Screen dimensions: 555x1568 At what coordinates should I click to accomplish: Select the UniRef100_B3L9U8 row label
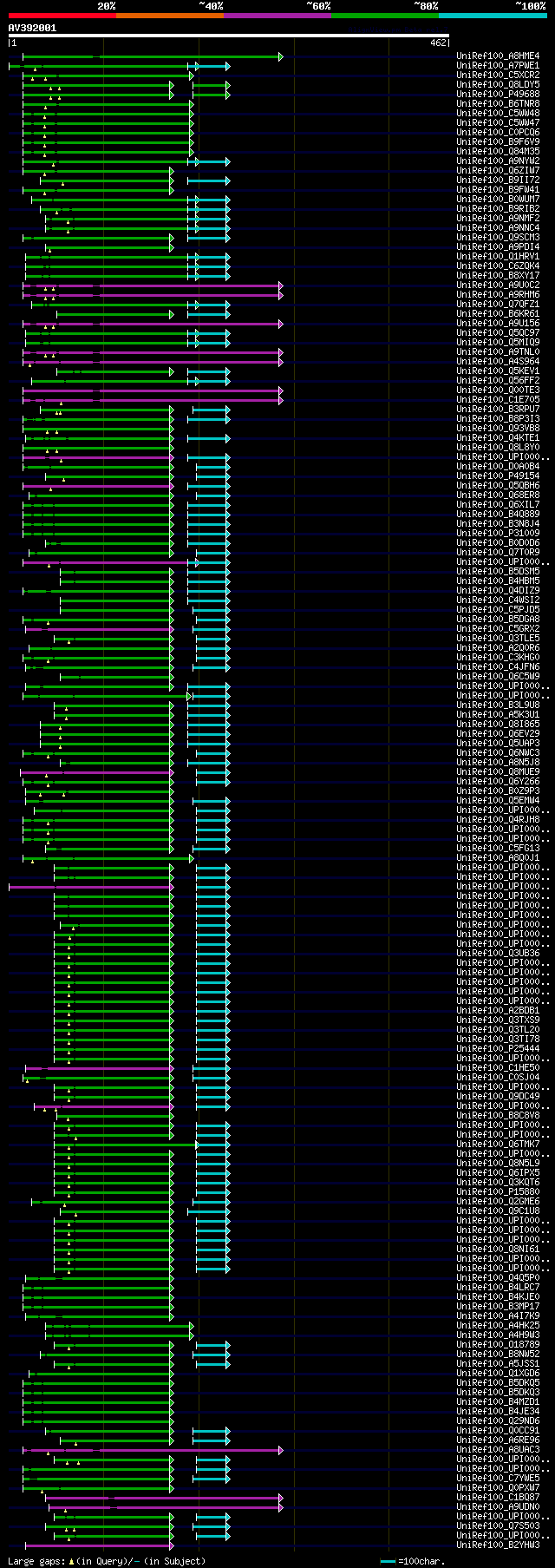pyautogui.click(x=498, y=705)
